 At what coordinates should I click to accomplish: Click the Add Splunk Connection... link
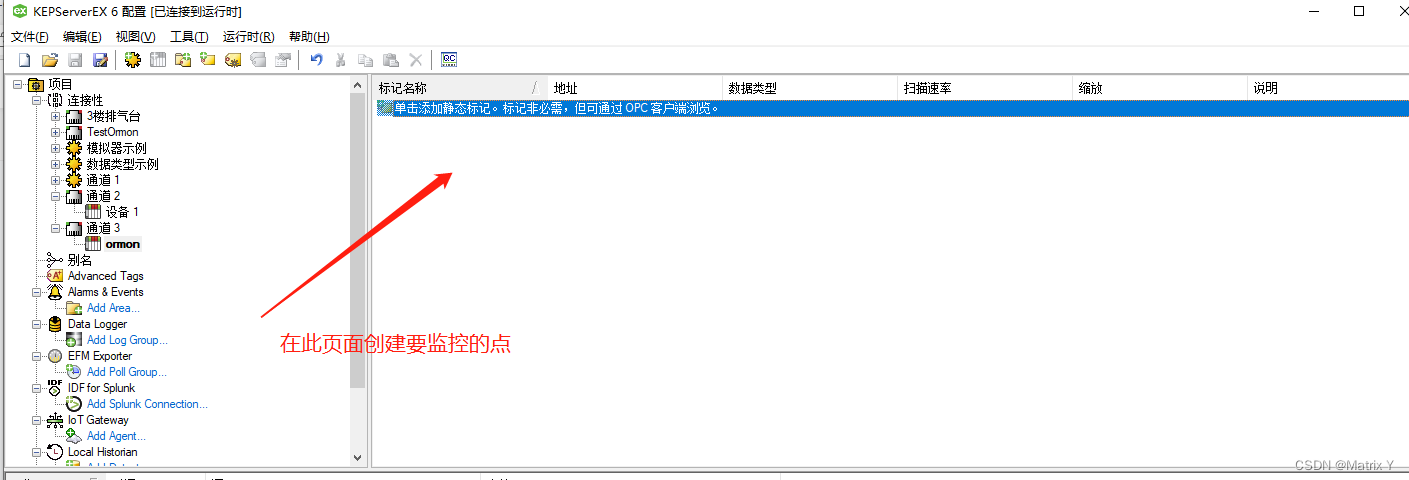(x=147, y=404)
